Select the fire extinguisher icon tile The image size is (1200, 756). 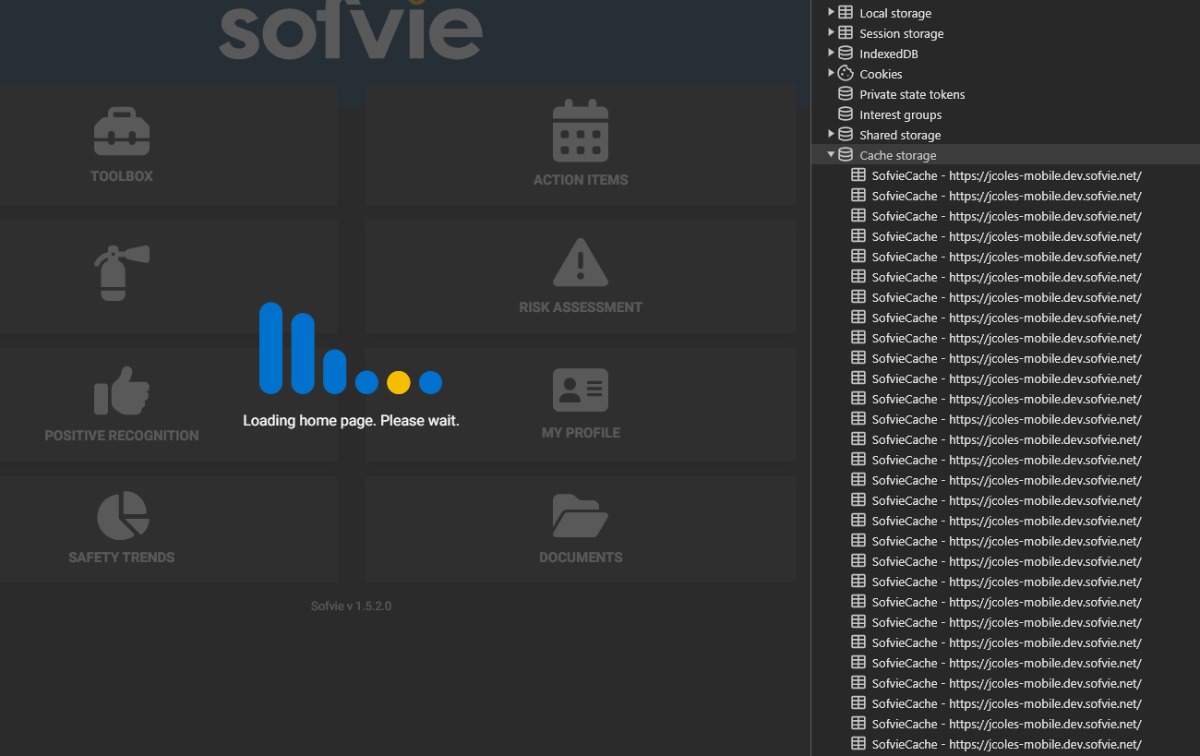point(122,273)
